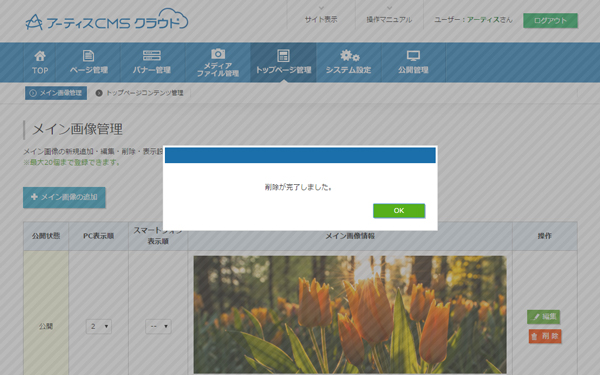Click the 削除が完了しました message text
This screenshot has height=375, width=600.
click(x=298, y=187)
